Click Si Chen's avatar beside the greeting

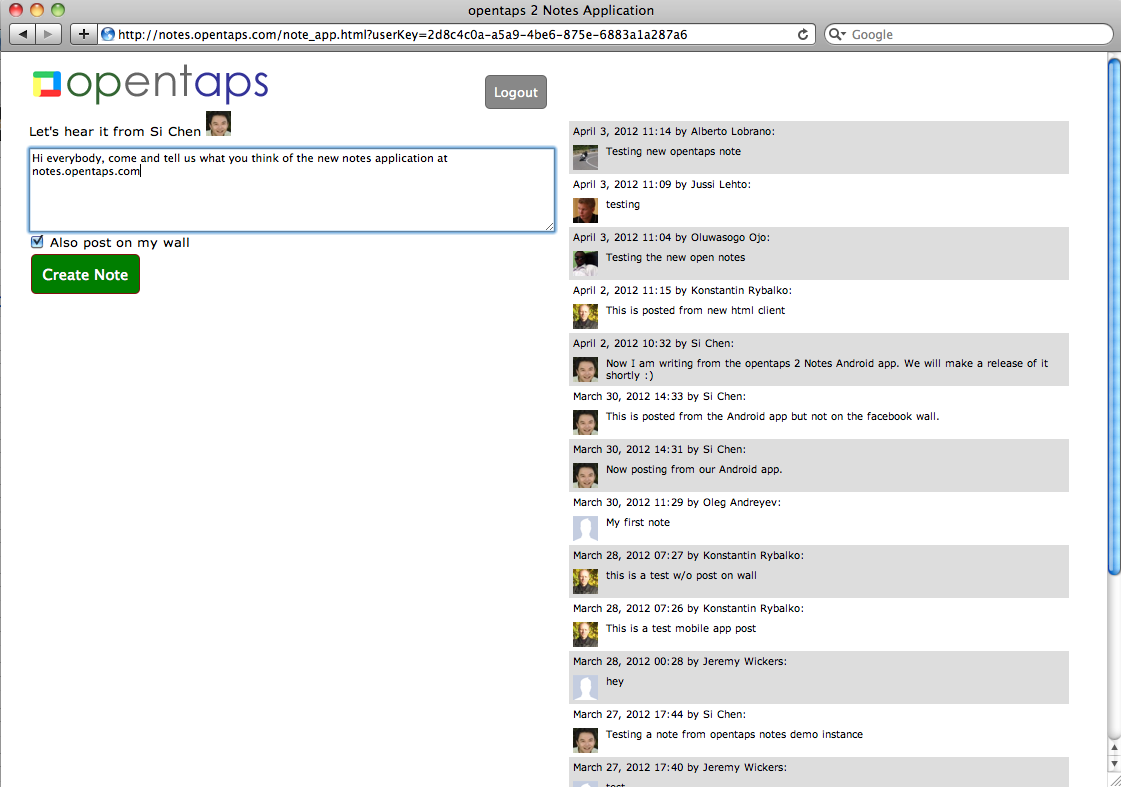click(x=218, y=124)
